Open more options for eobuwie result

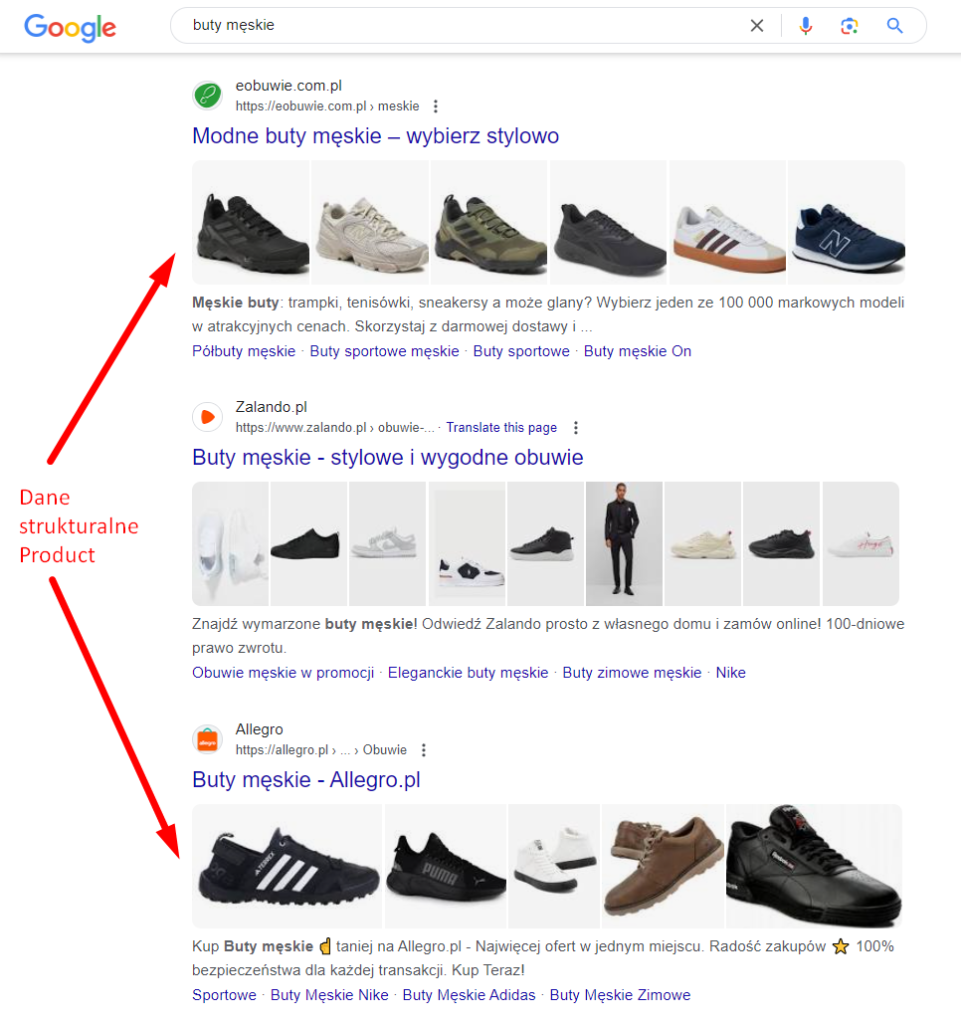[435, 106]
